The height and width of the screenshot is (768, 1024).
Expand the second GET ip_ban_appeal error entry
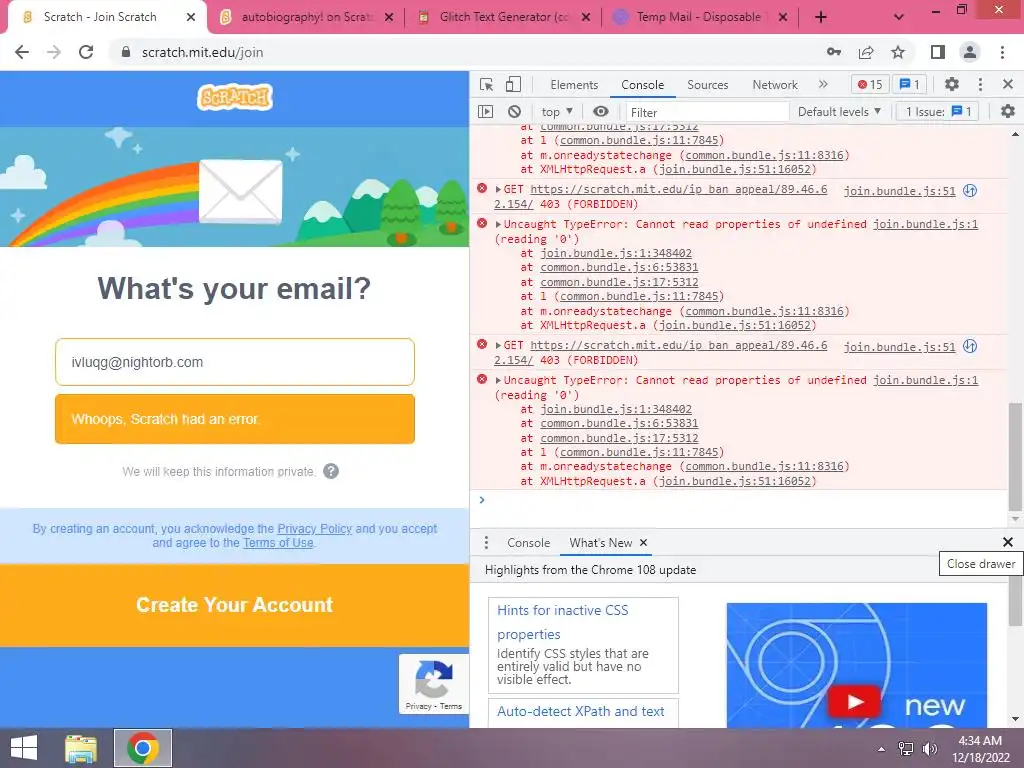click(x=498, y=345)
